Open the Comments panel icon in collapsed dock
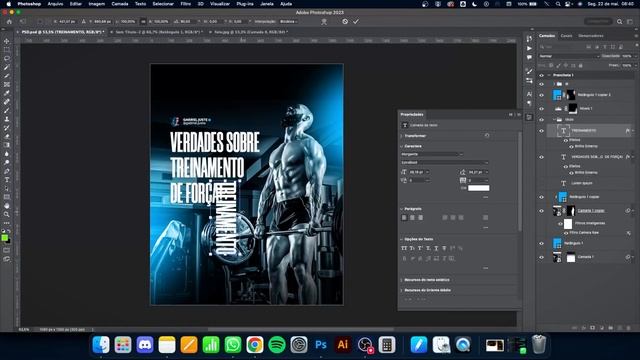640x360 pixels. pos(529,58)
